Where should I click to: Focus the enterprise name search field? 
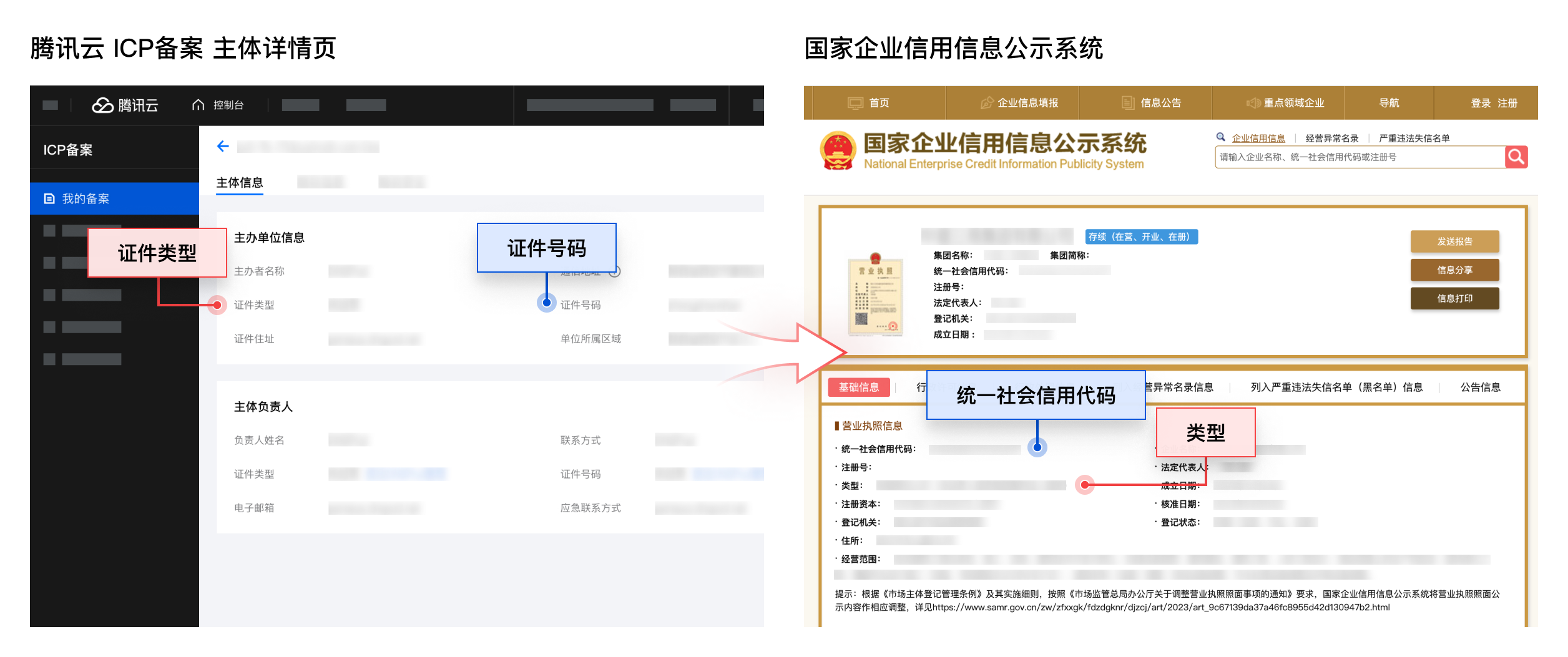pyautogui.click(x=1360, y=157)
